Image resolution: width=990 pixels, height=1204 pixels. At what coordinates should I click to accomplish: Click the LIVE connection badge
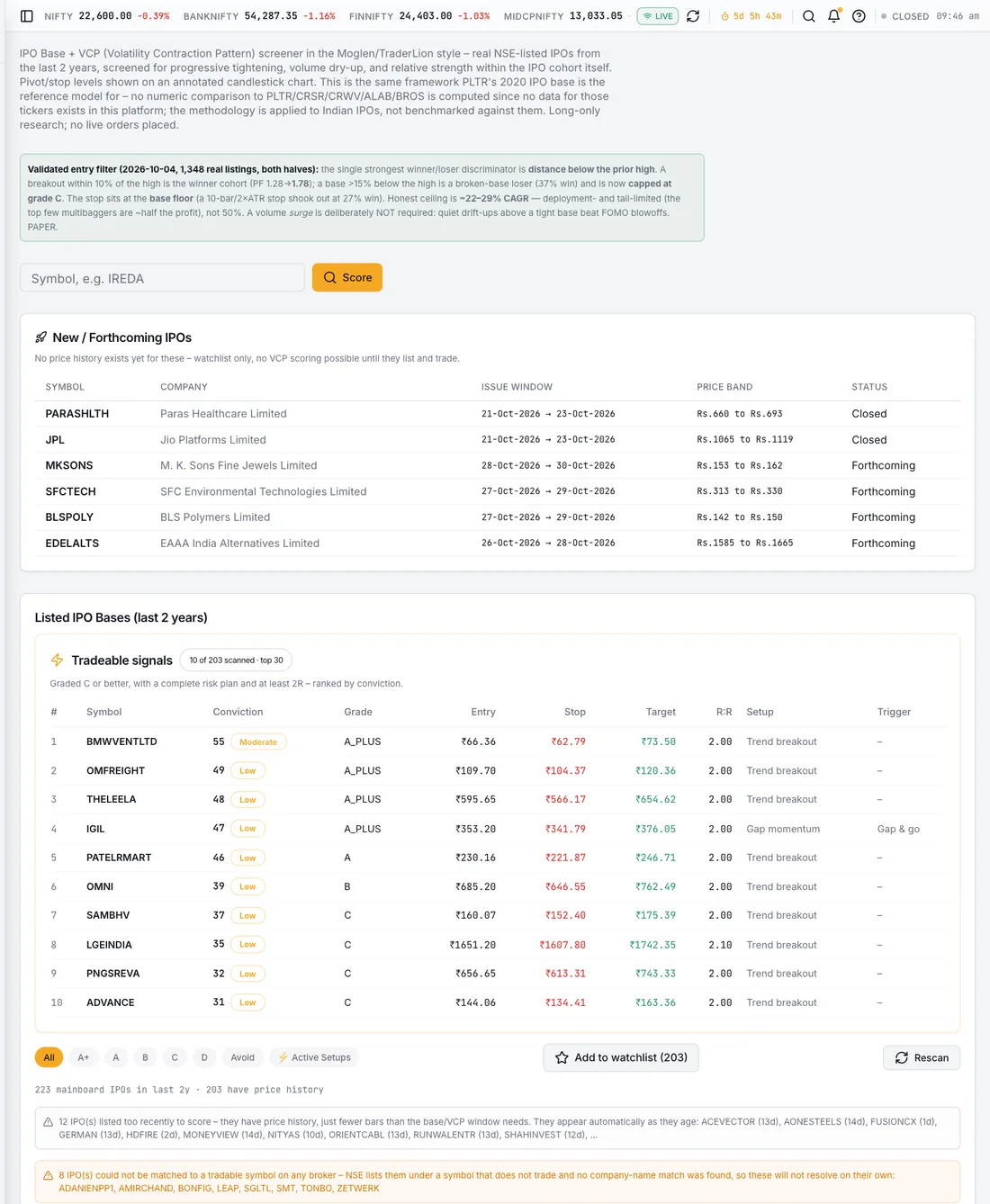(658, 16)
